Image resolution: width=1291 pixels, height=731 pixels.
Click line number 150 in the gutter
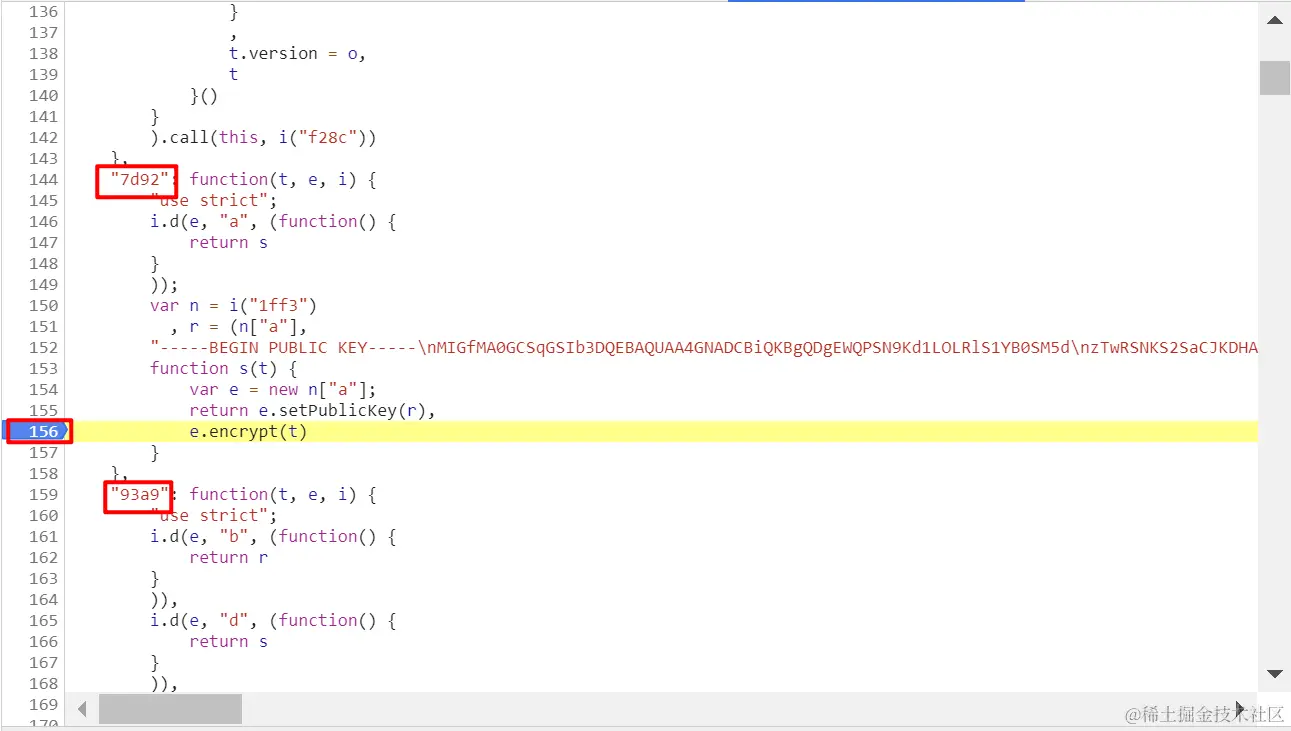pos(43,305)
